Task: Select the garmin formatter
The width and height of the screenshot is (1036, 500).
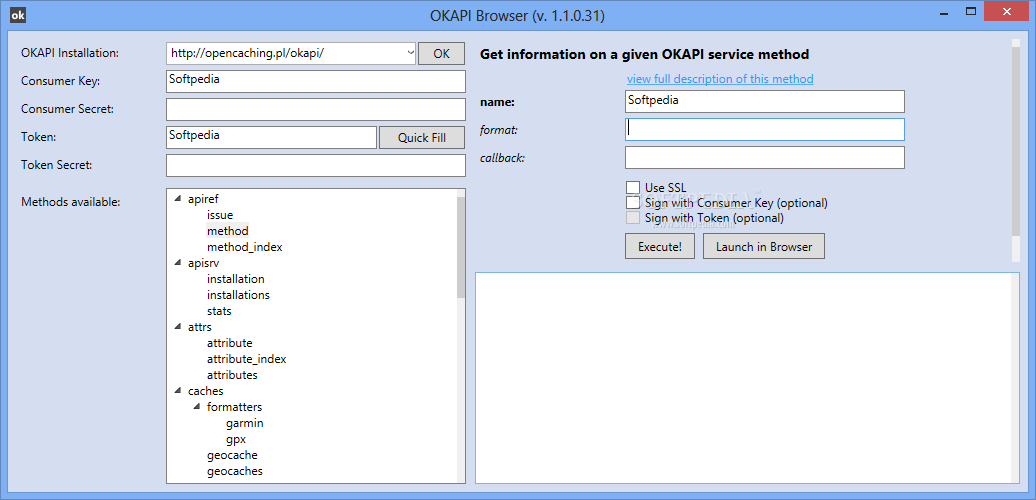Action: [244, 423]
